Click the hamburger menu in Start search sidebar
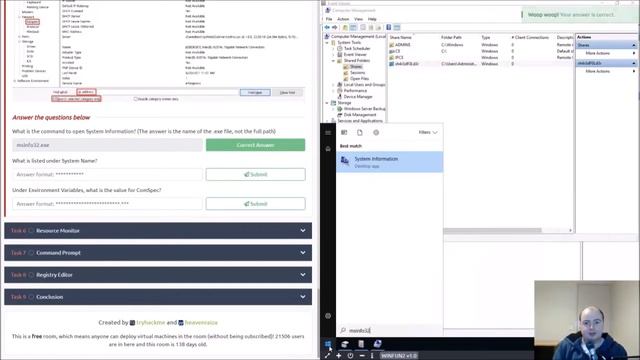The width and height of the screenshot is (640, 360). click(x=328, y=133)
